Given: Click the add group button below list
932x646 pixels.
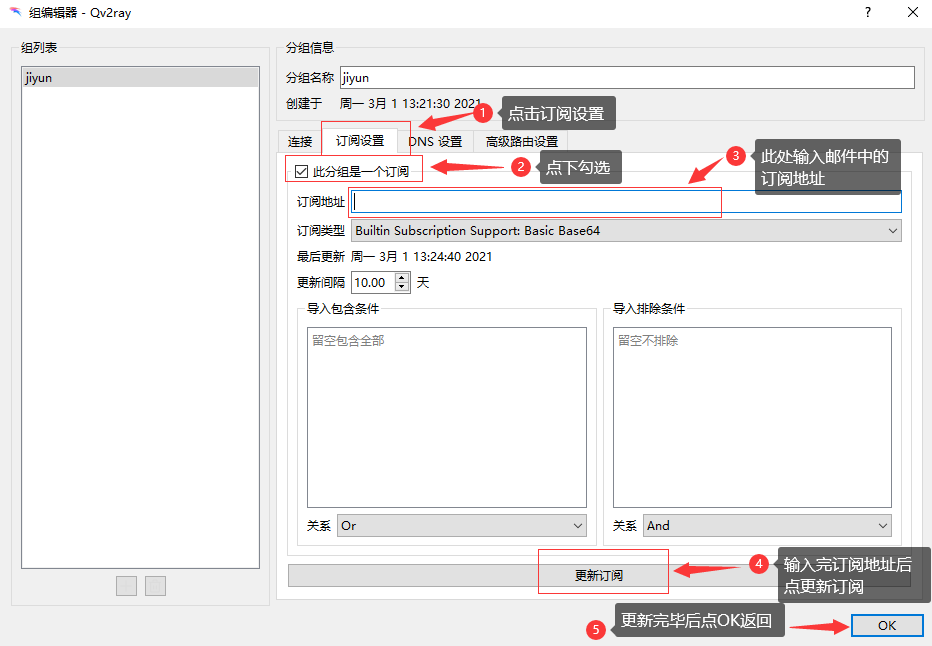Looking at the screenshot, I should (126, 586).
